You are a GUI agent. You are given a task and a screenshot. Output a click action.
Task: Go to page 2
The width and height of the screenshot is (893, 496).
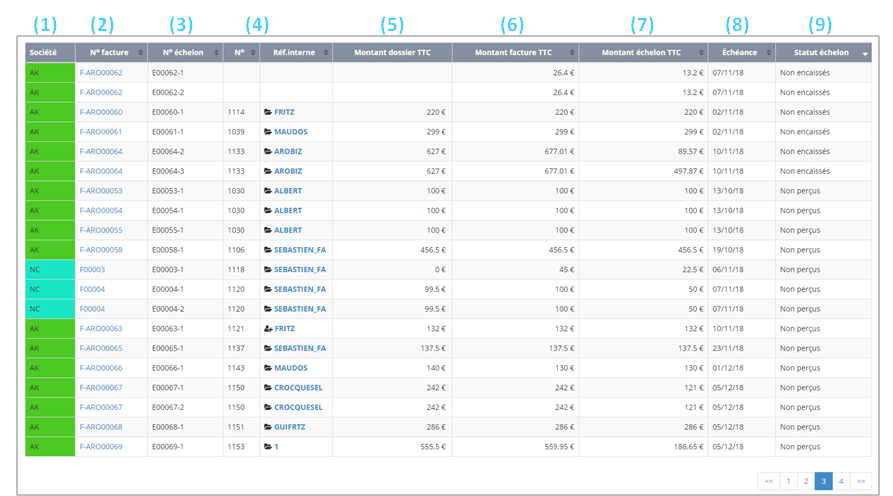coord(806,481)
